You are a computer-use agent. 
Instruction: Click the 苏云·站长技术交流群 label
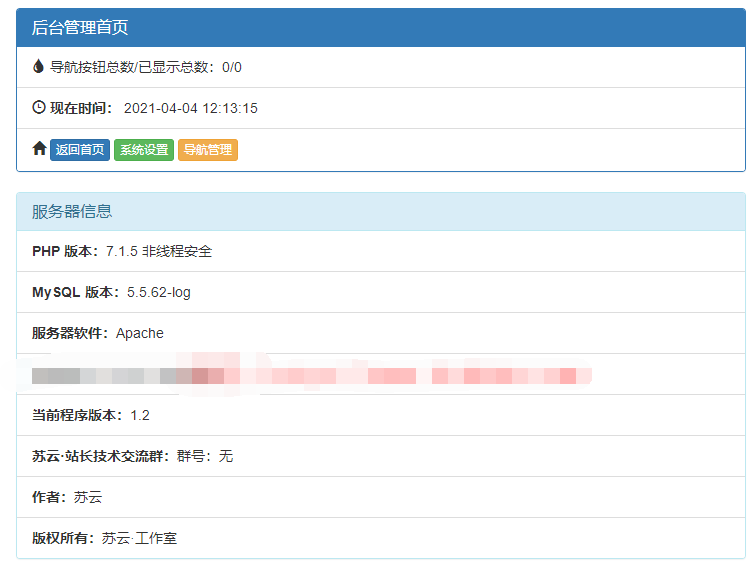[102, 456]
